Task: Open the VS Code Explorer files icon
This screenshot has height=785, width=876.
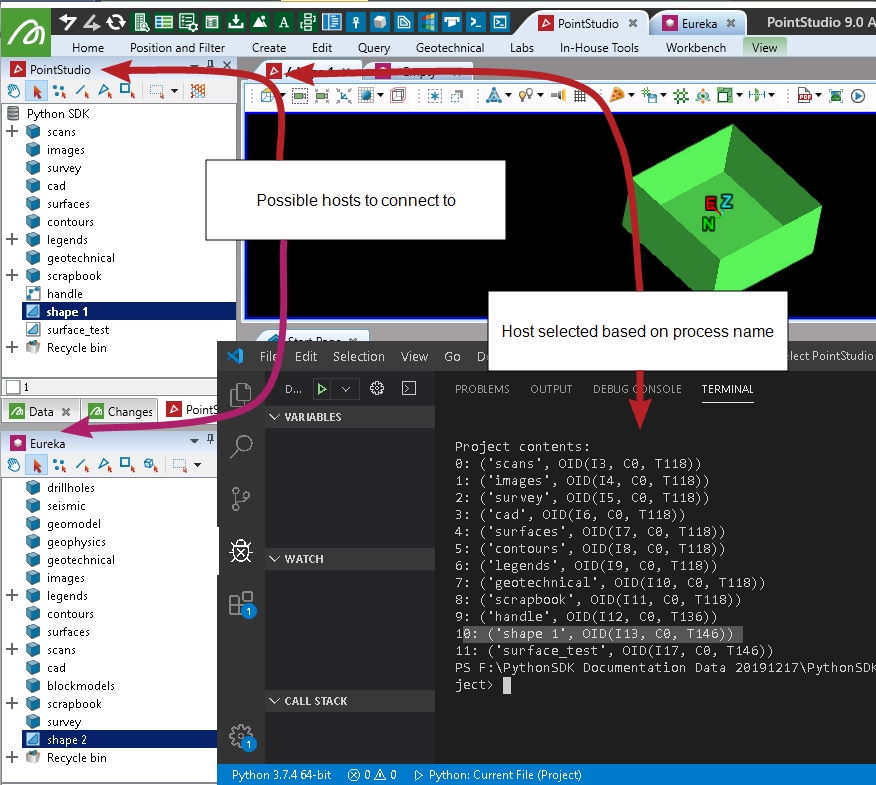Action: [x=241, y=394]
